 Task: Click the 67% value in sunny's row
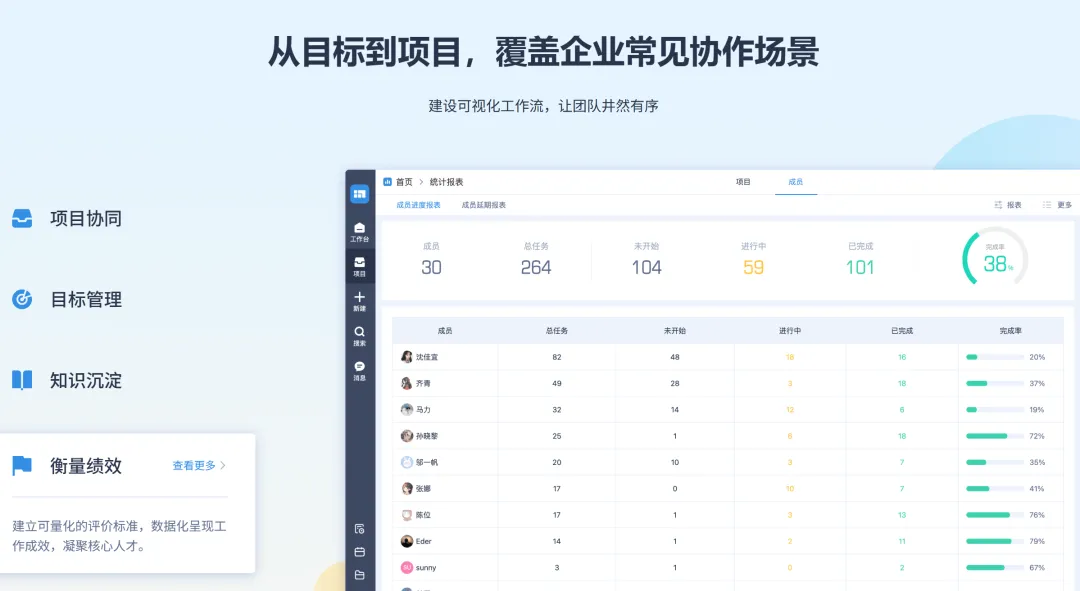pos(1037,568)
